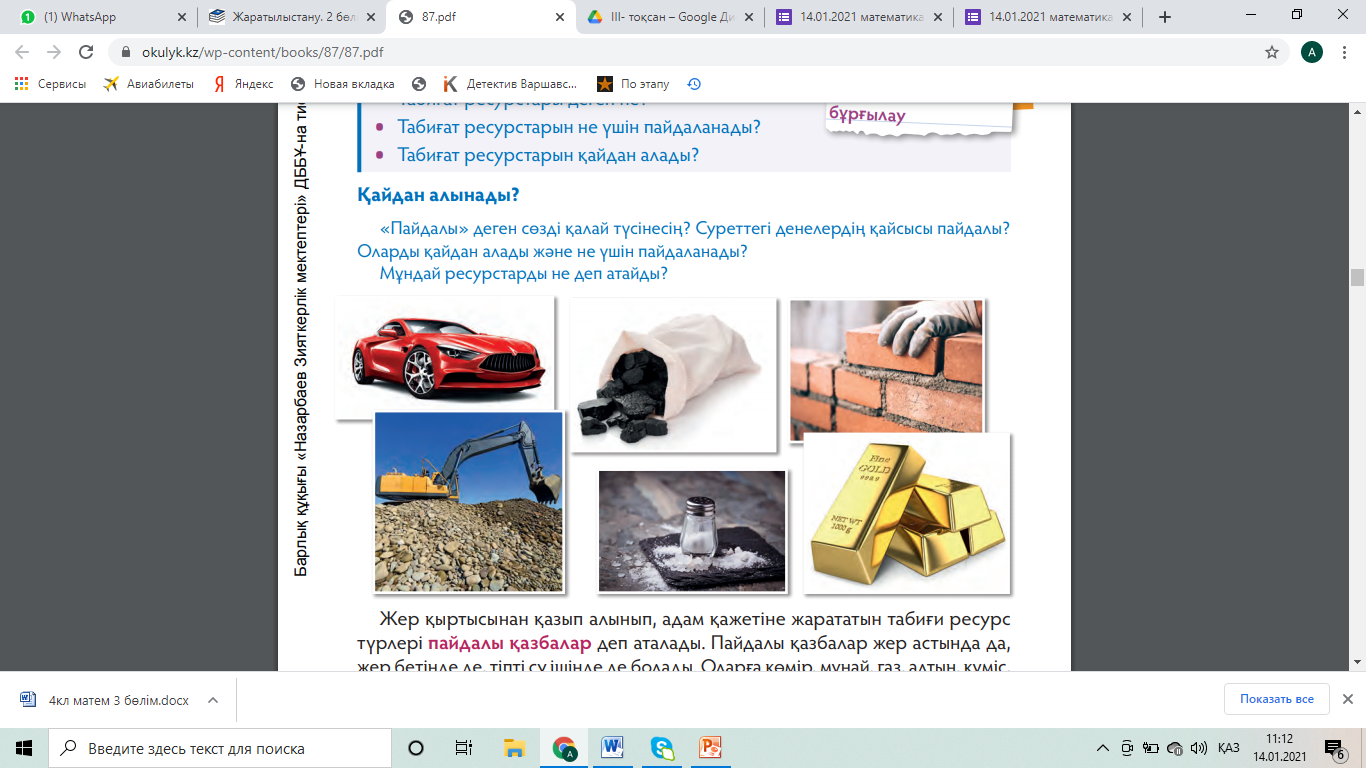
Task: Click the paused cloud sync tray icon
Action: [x=1174, y=748]
